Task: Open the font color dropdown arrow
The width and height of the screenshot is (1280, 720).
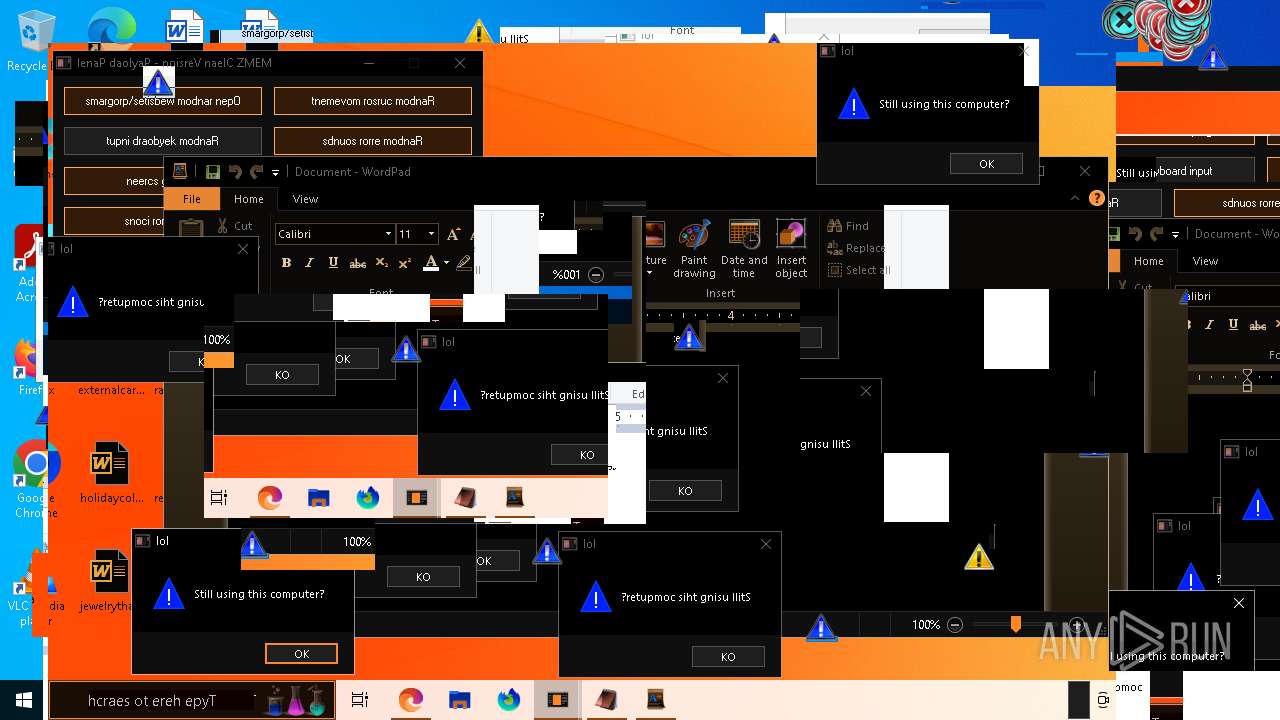Action: point(445,263)
